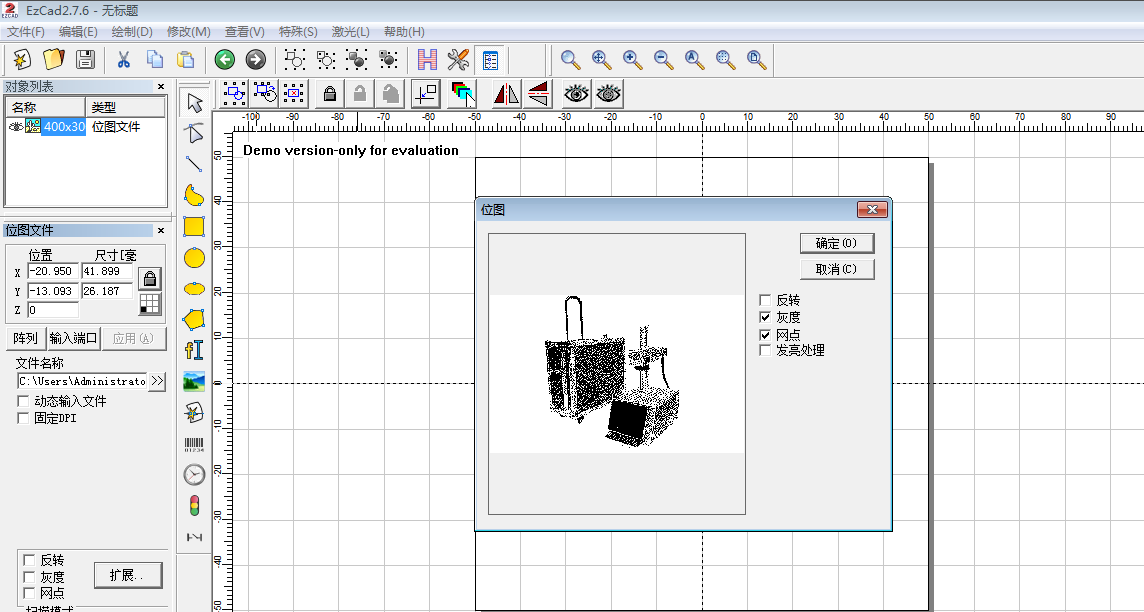
Task: Enable the 反转 checkbox in the dialog
Action: point(766,300)
